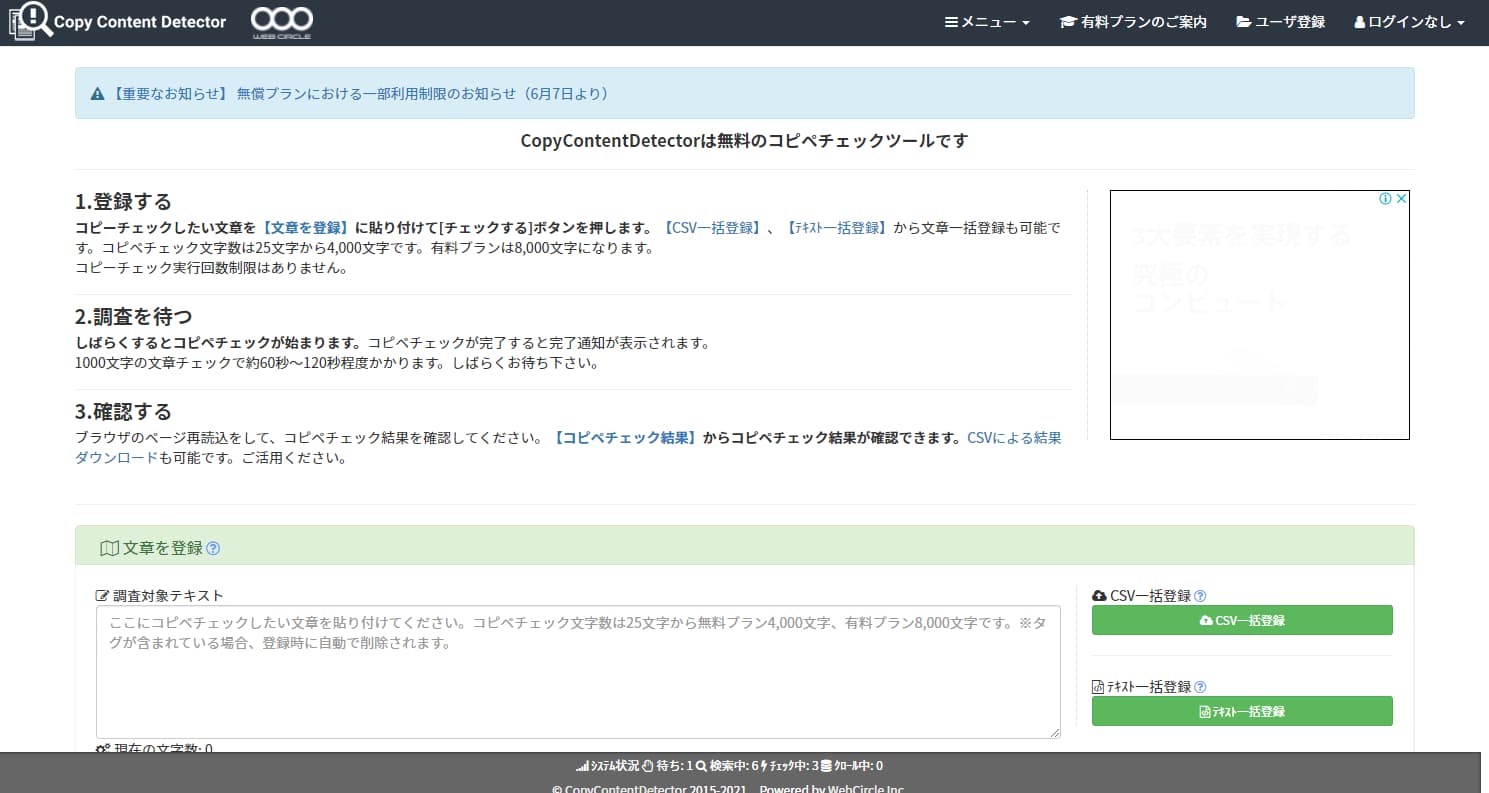The width and height of the screenshot is (1489, 793).
Task: Open the help icon next to the ﾃｷｽﾄ一括登録 label
Action: coord(1200,687)
